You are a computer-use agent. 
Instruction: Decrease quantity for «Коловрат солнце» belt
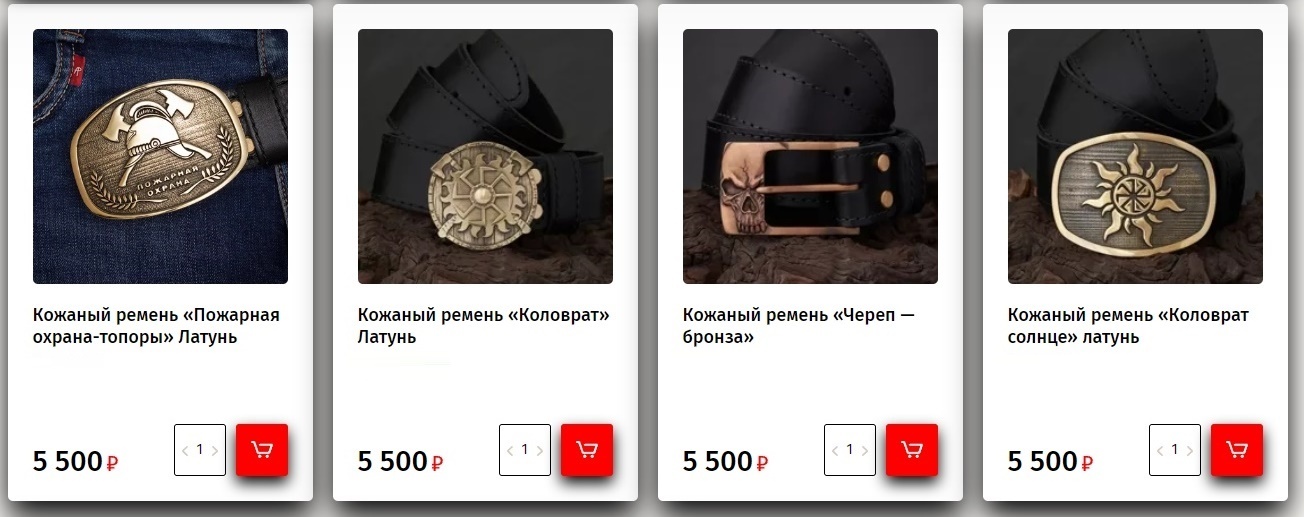(x=1160, y=451)
